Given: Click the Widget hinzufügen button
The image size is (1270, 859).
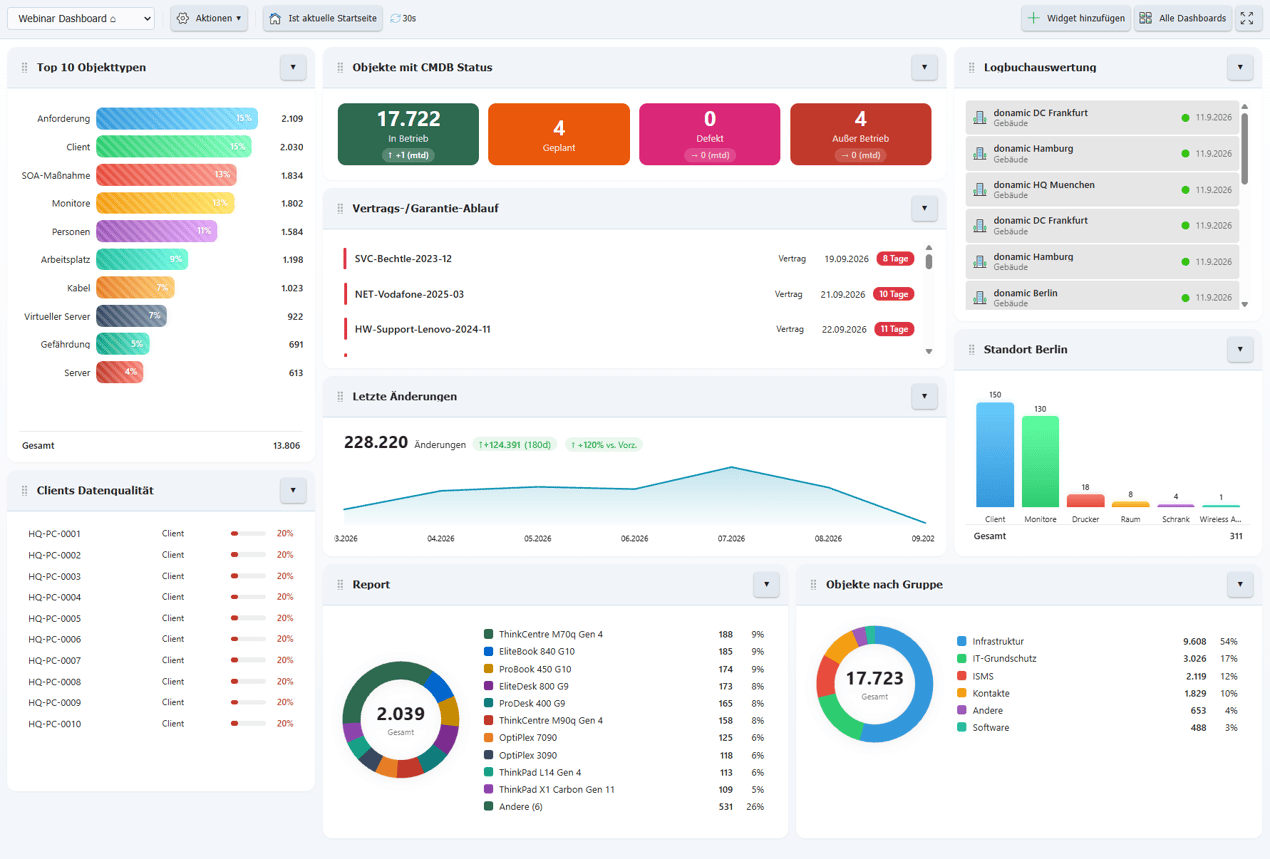Looking at the screenshot, I should [x=1076, y=18].
